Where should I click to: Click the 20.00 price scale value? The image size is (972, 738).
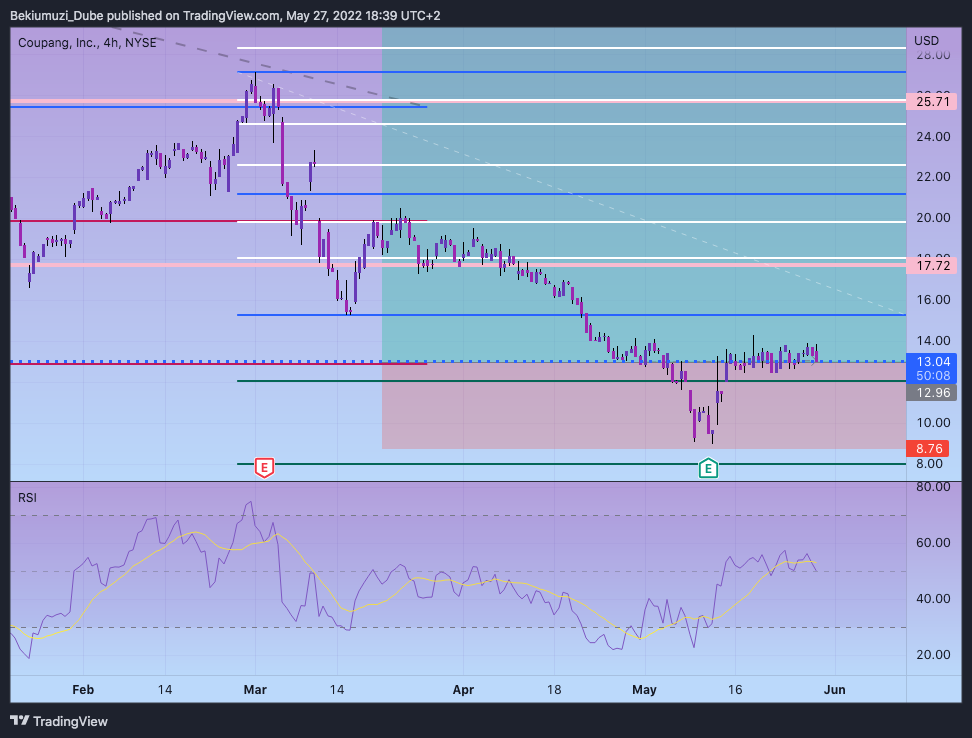tap(933, 218)
